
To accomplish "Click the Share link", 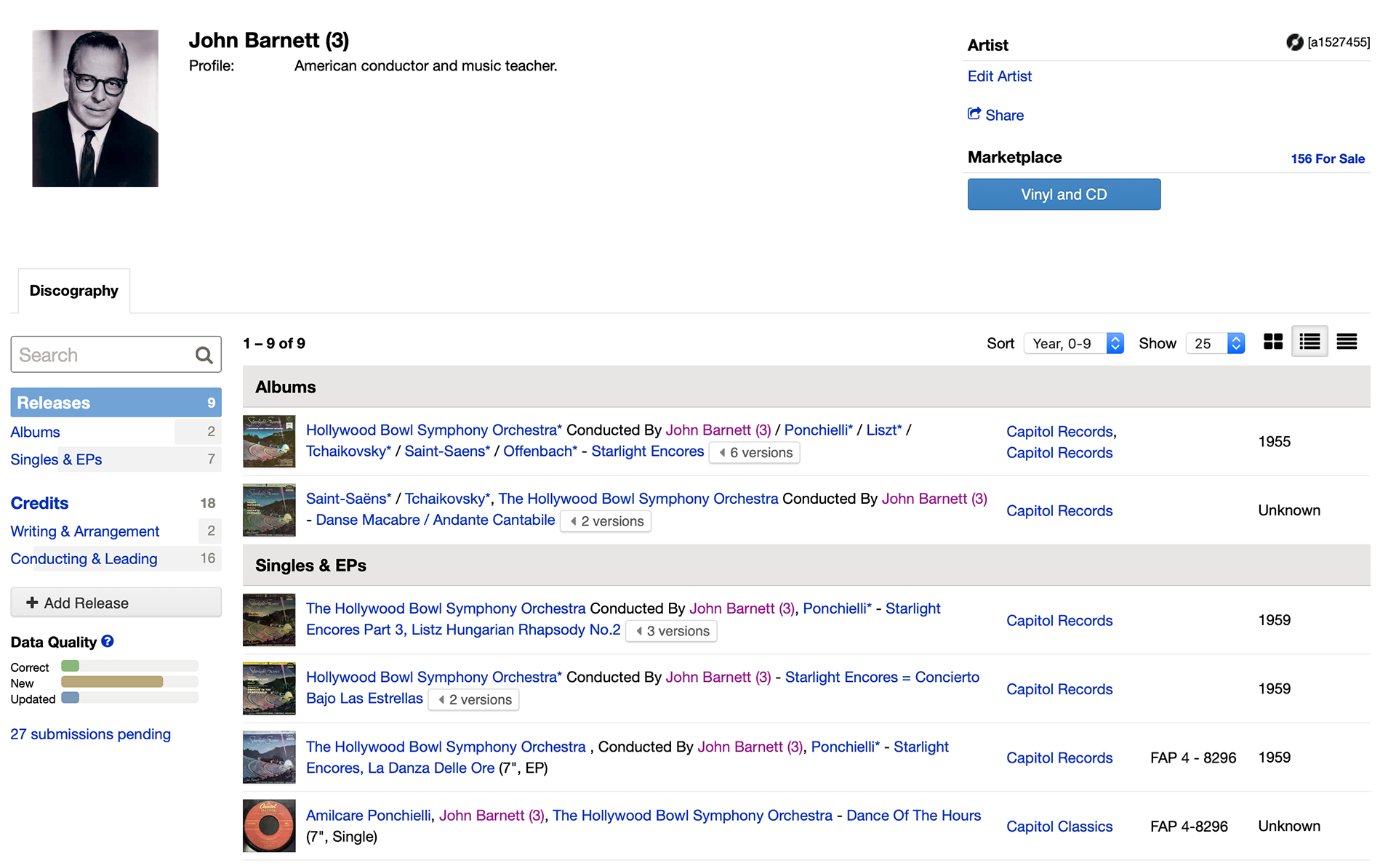I will [x=1004, y=115].
